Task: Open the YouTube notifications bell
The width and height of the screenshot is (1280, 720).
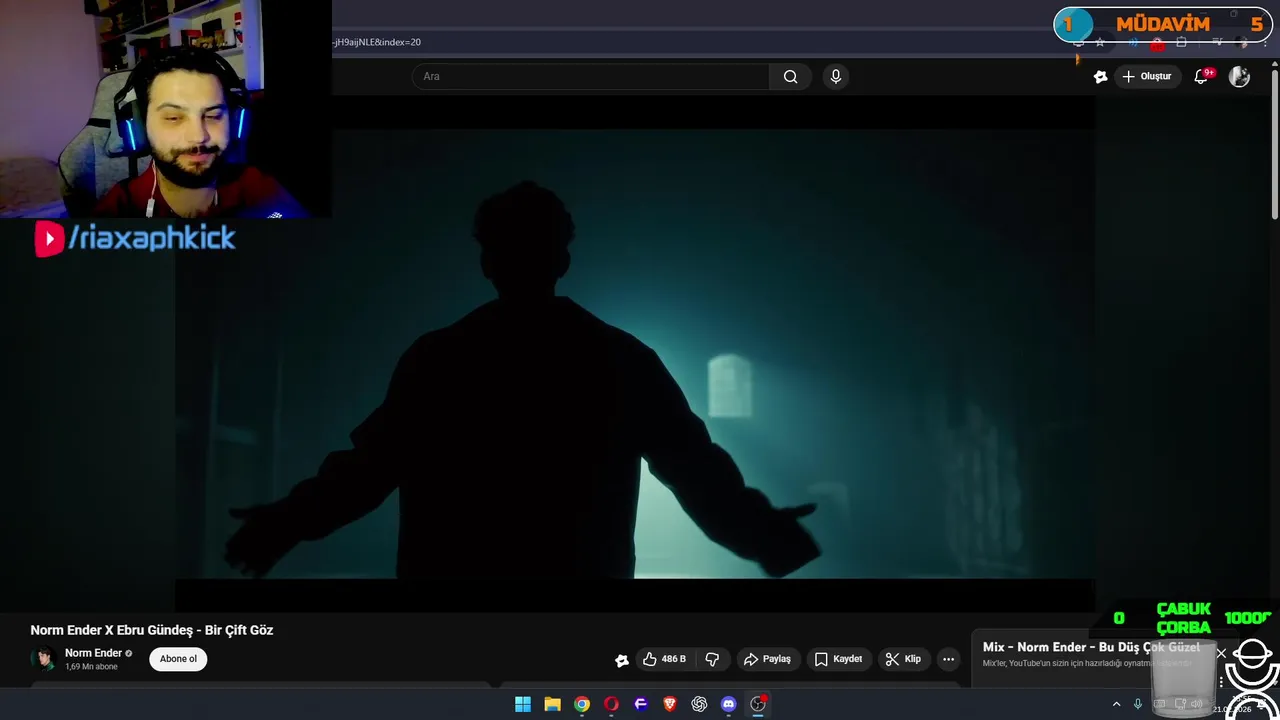Action: (x=1202, y=76)
